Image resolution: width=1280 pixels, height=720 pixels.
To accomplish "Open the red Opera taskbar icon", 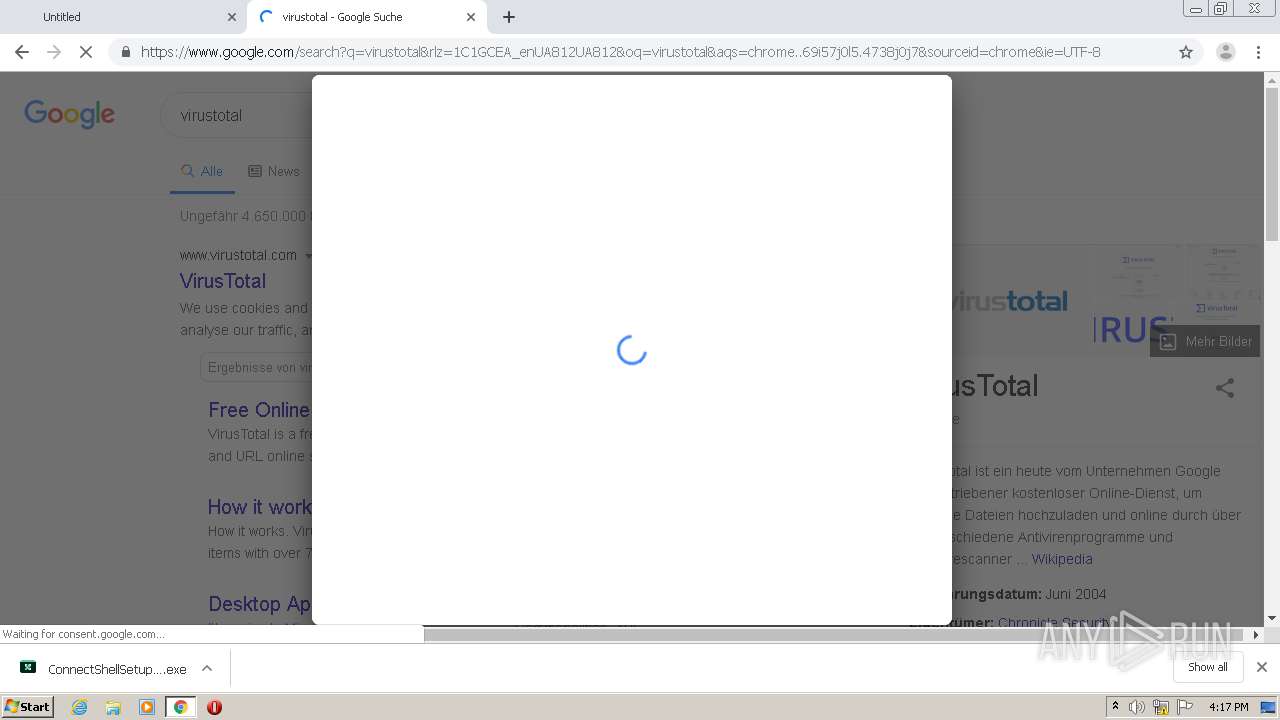I will [x=214, y=707].
